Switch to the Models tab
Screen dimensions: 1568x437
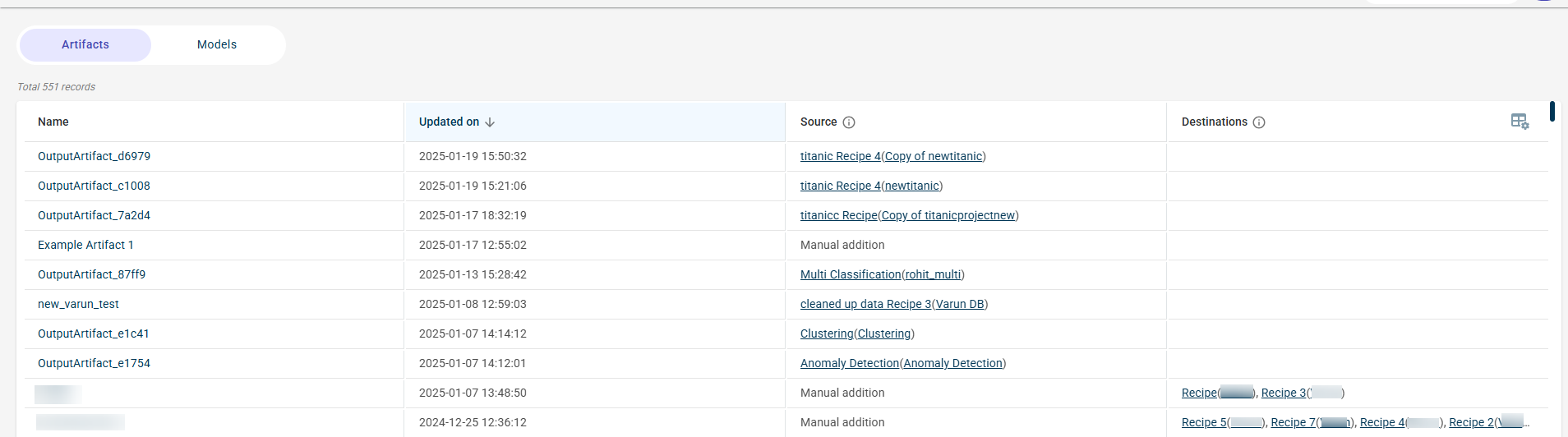point(217,45)
